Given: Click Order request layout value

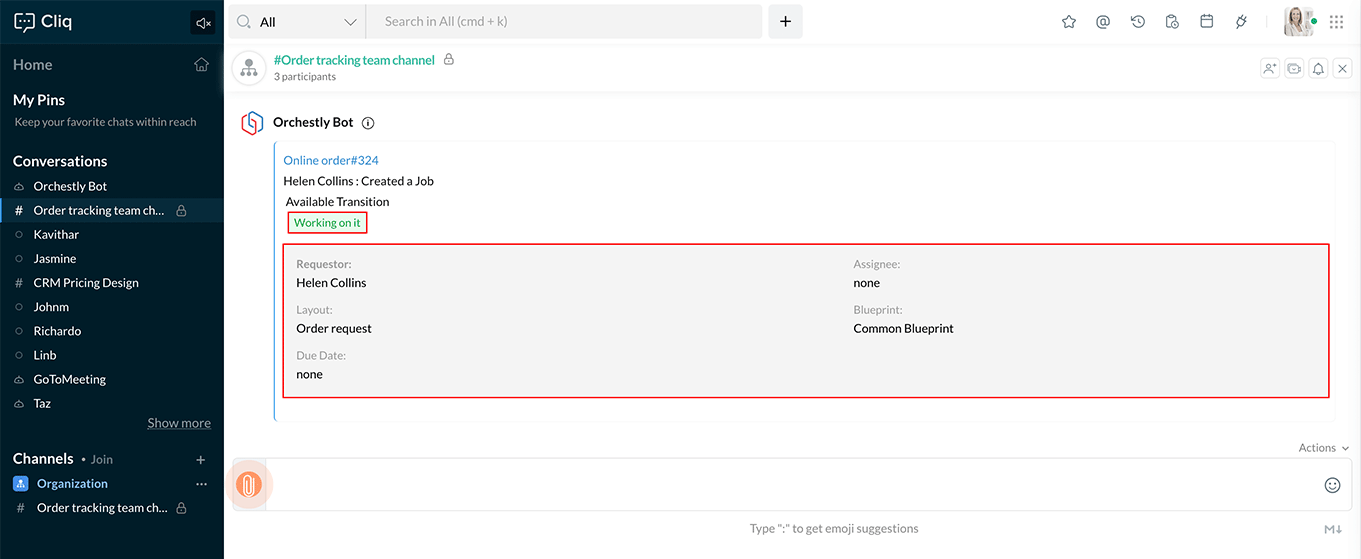Looking at the screenshot, I should (334, 329).
